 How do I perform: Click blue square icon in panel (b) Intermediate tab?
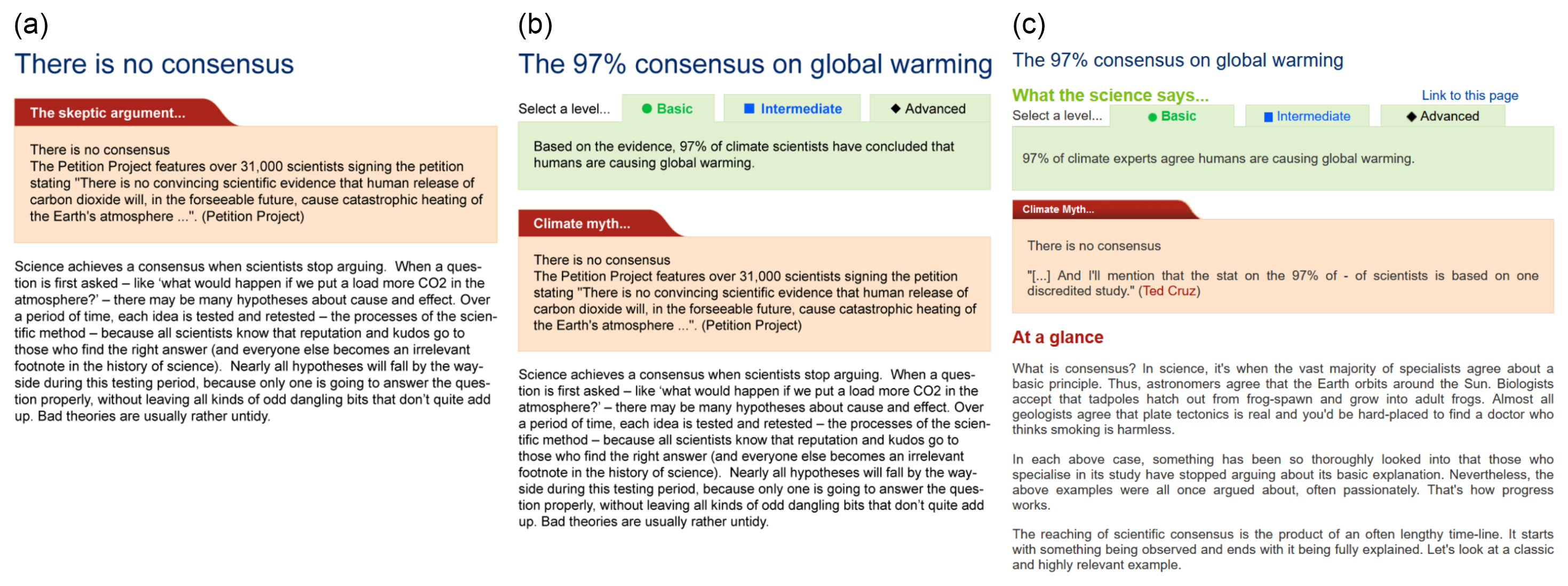(x=749, y=109)
